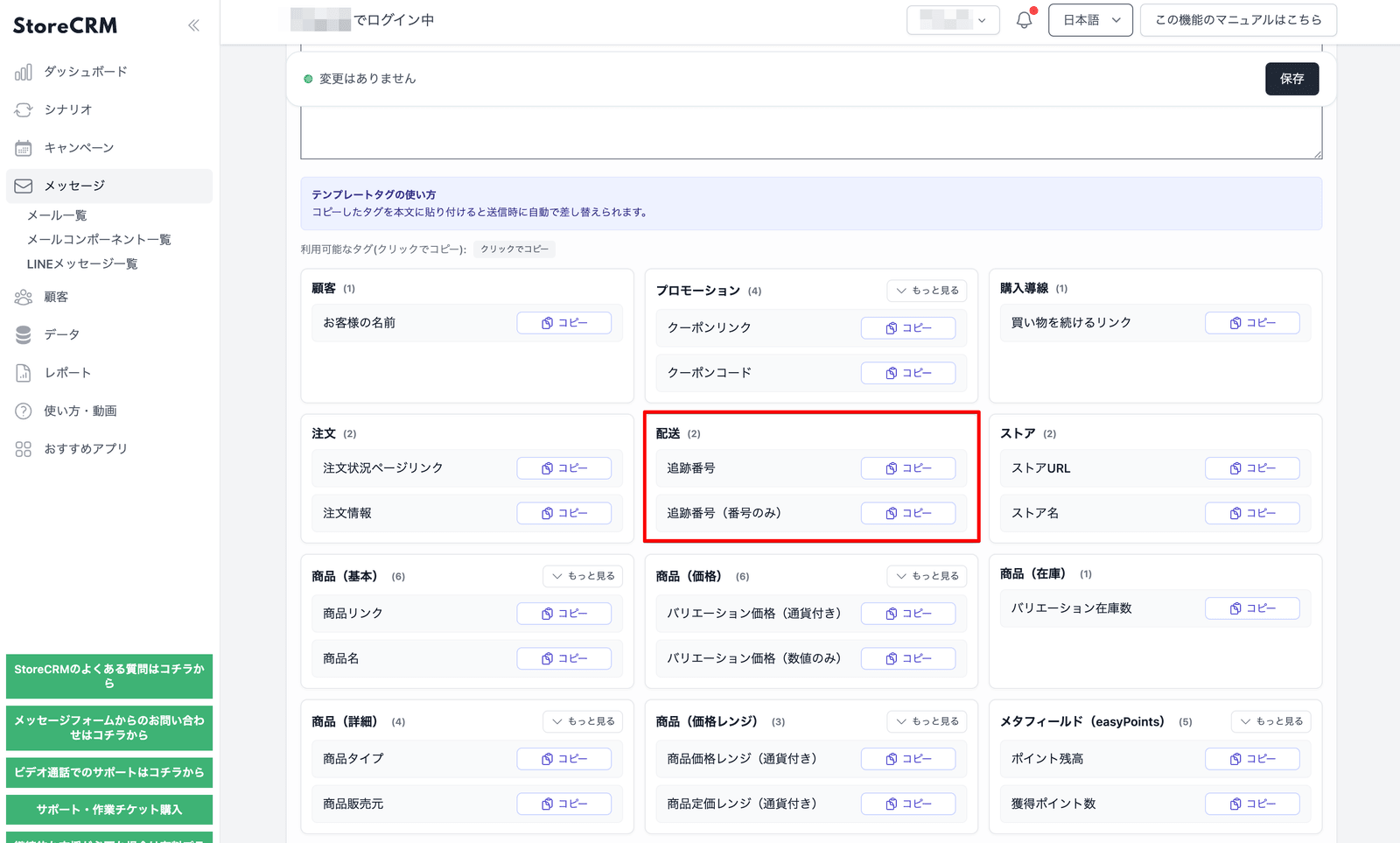1400x843 pixels.
Task: Expand もっと見る in 商品（基本） card
Action: 583,576
